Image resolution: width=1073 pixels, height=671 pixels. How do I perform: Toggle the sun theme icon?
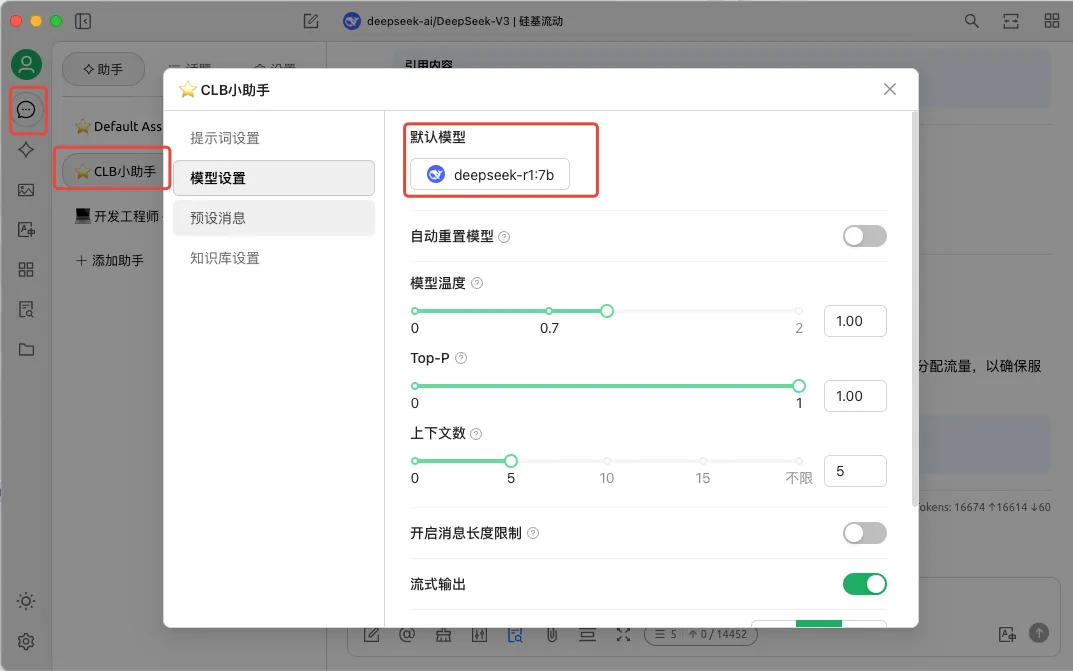tap(26, 601)
